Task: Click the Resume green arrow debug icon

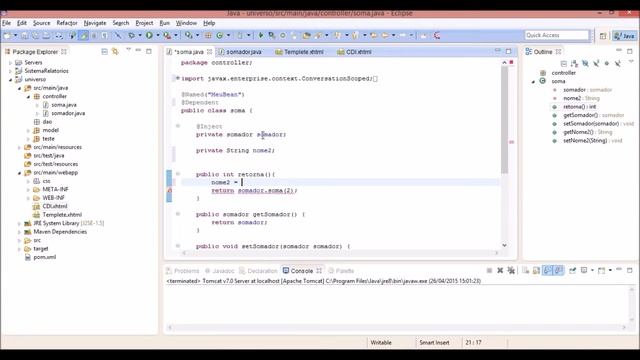Action: click(x=260, y=36)
